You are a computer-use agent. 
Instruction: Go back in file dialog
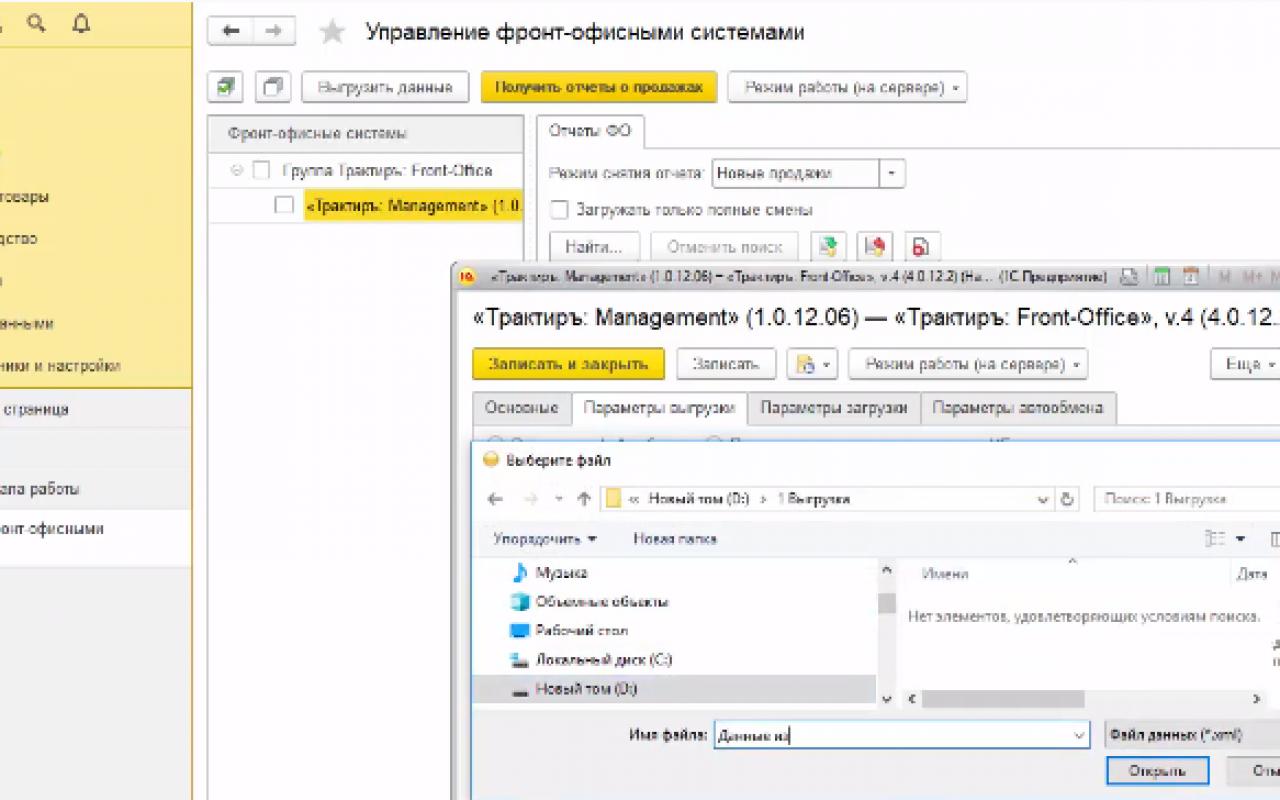(x=495, y=499)
